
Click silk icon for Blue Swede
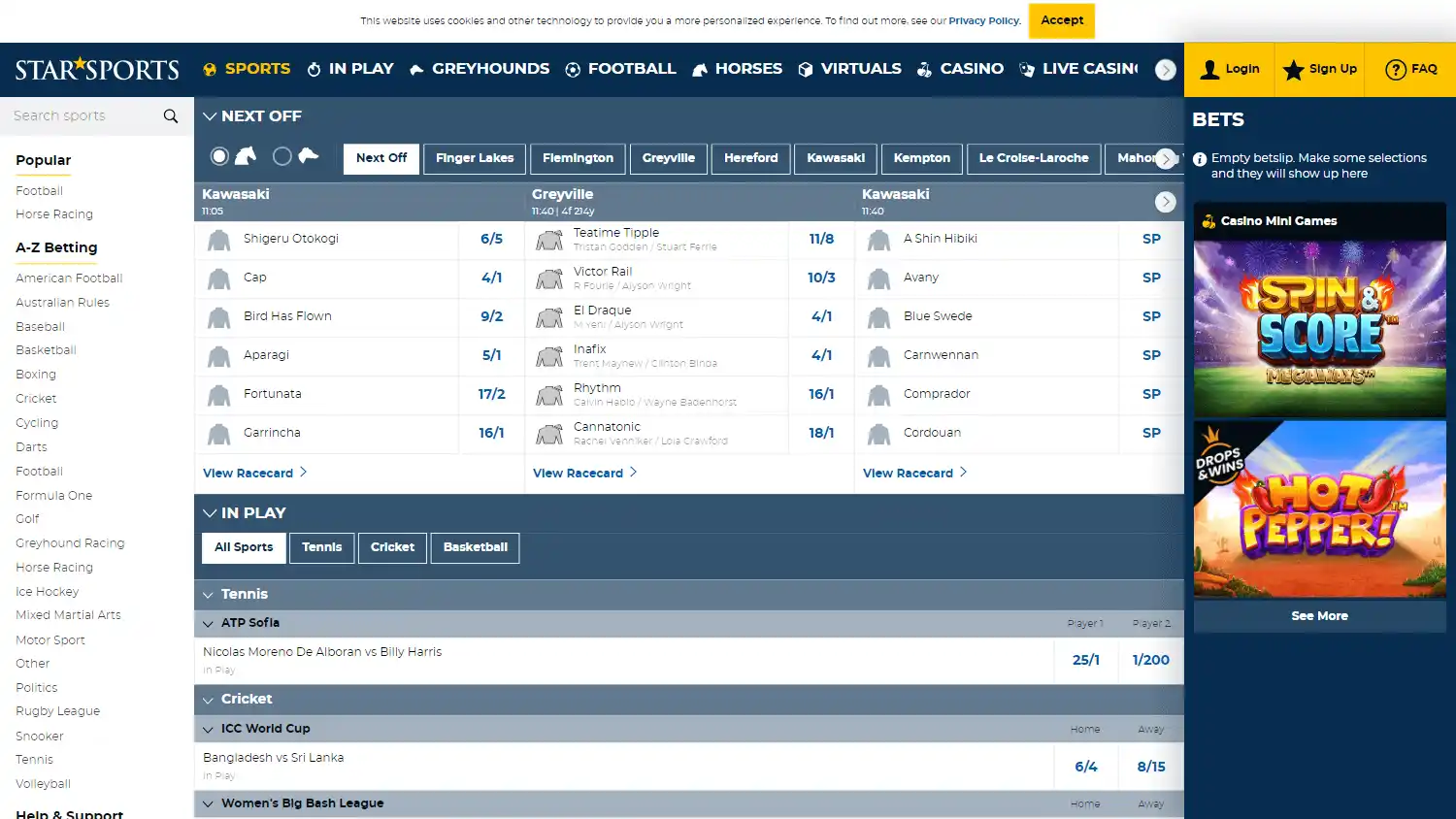(x=879, y=317)
